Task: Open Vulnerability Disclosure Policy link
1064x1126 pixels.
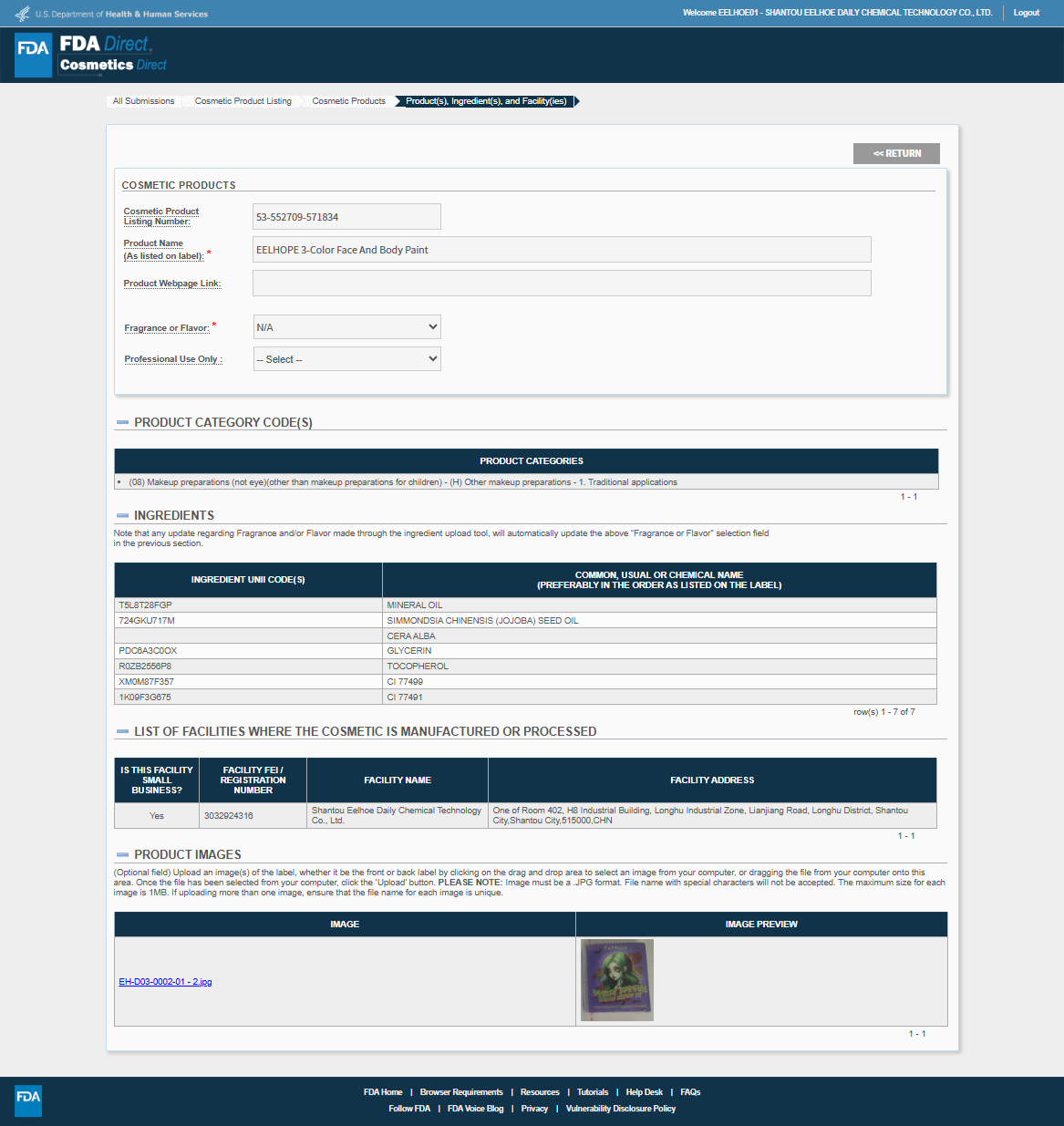Action: click(621, 1109)
